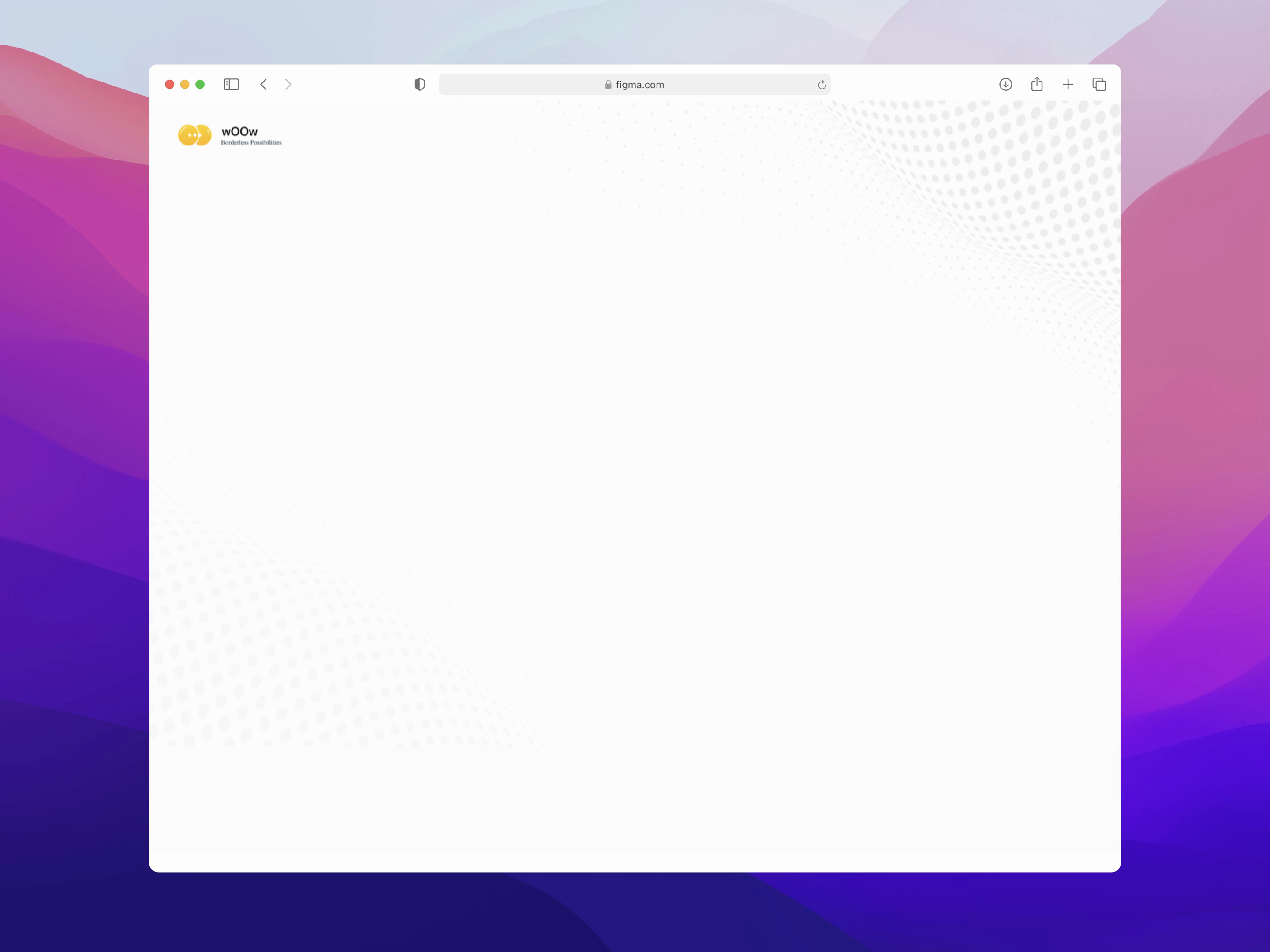Image resolution: width=1270 pixels, height=952 pixels.
Task: Show the tab overview icon
Action: [1099, 84]
